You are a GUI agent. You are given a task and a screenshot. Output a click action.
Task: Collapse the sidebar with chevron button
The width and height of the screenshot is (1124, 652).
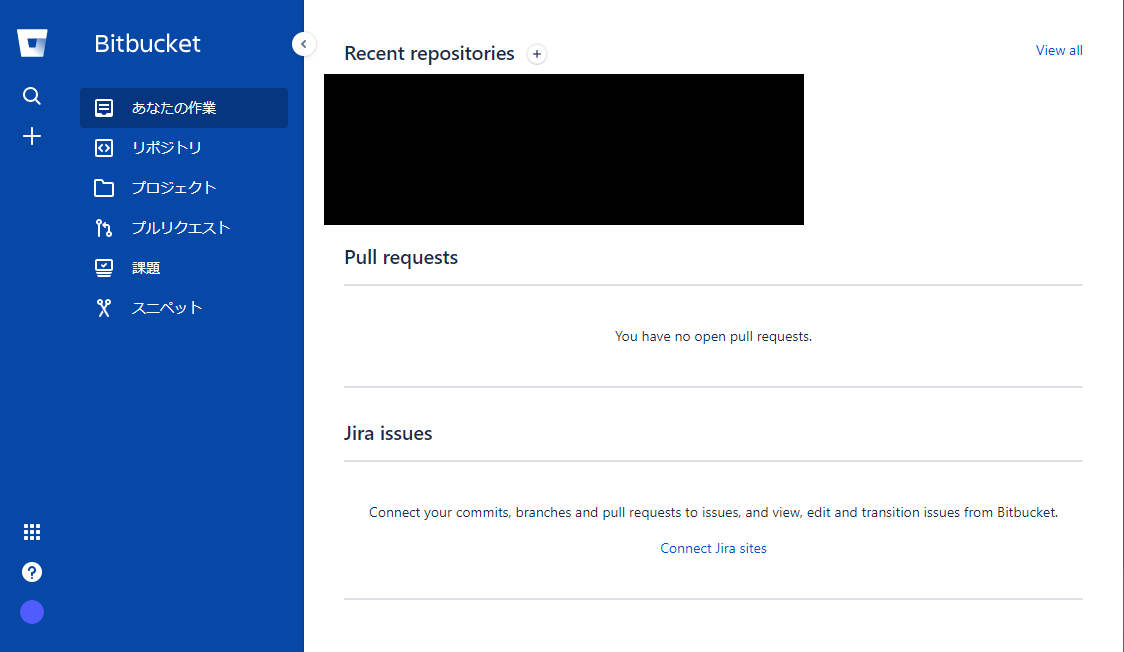pos(304,44)
